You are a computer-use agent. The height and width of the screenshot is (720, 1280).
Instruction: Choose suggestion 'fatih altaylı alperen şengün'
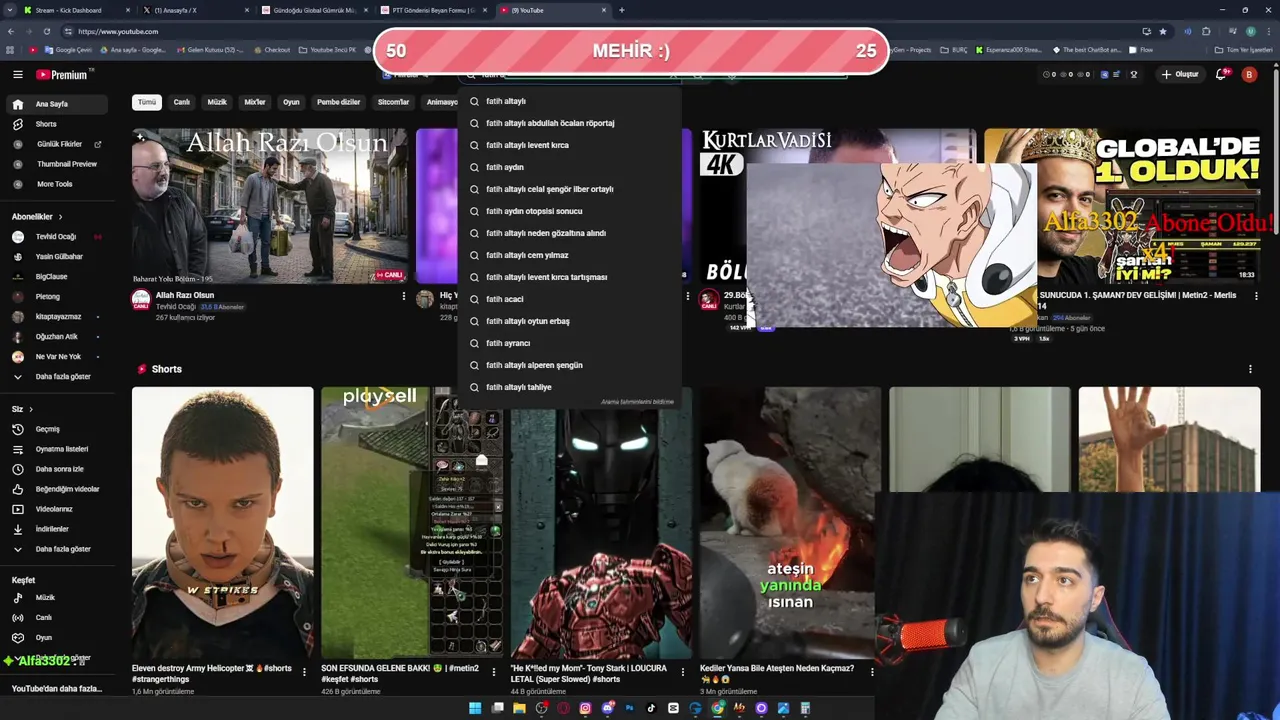[569, 365]
